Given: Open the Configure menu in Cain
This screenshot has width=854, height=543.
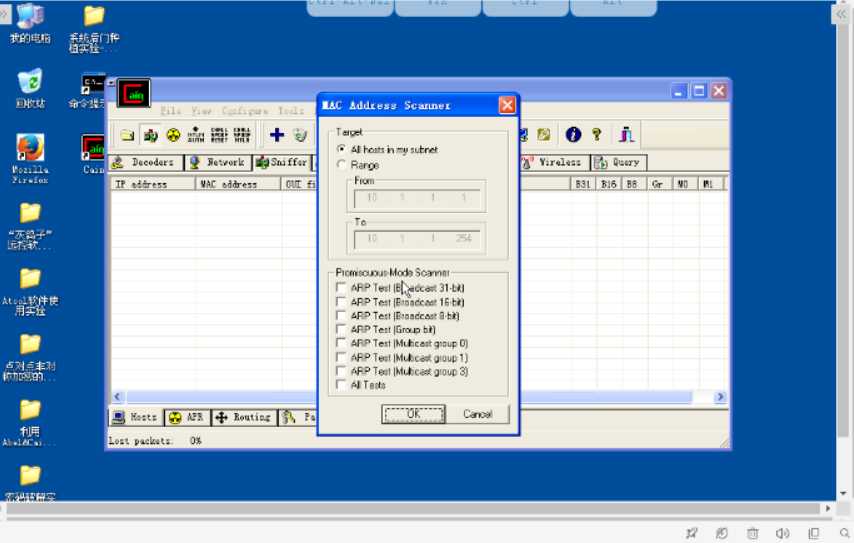Looking at the screenshot, I should click(x=245, y=111).
